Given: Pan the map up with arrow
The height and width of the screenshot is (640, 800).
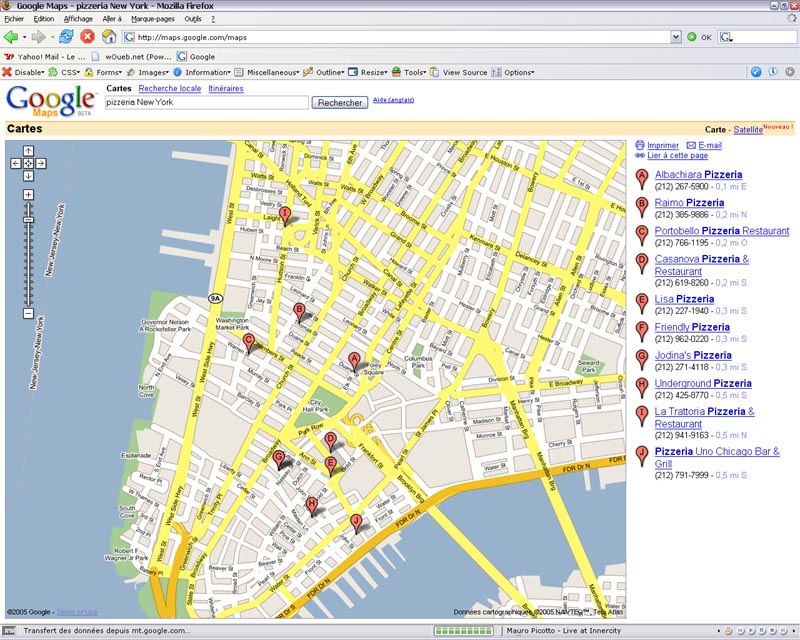Looking at the screenshot, I should click(29, 151).
